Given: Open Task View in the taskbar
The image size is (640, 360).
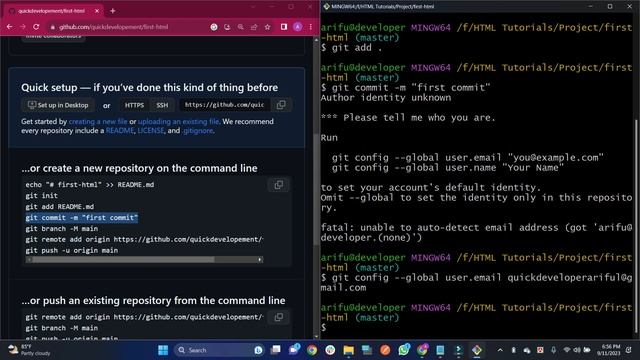Looking at the screenshot, I should 276,350.
